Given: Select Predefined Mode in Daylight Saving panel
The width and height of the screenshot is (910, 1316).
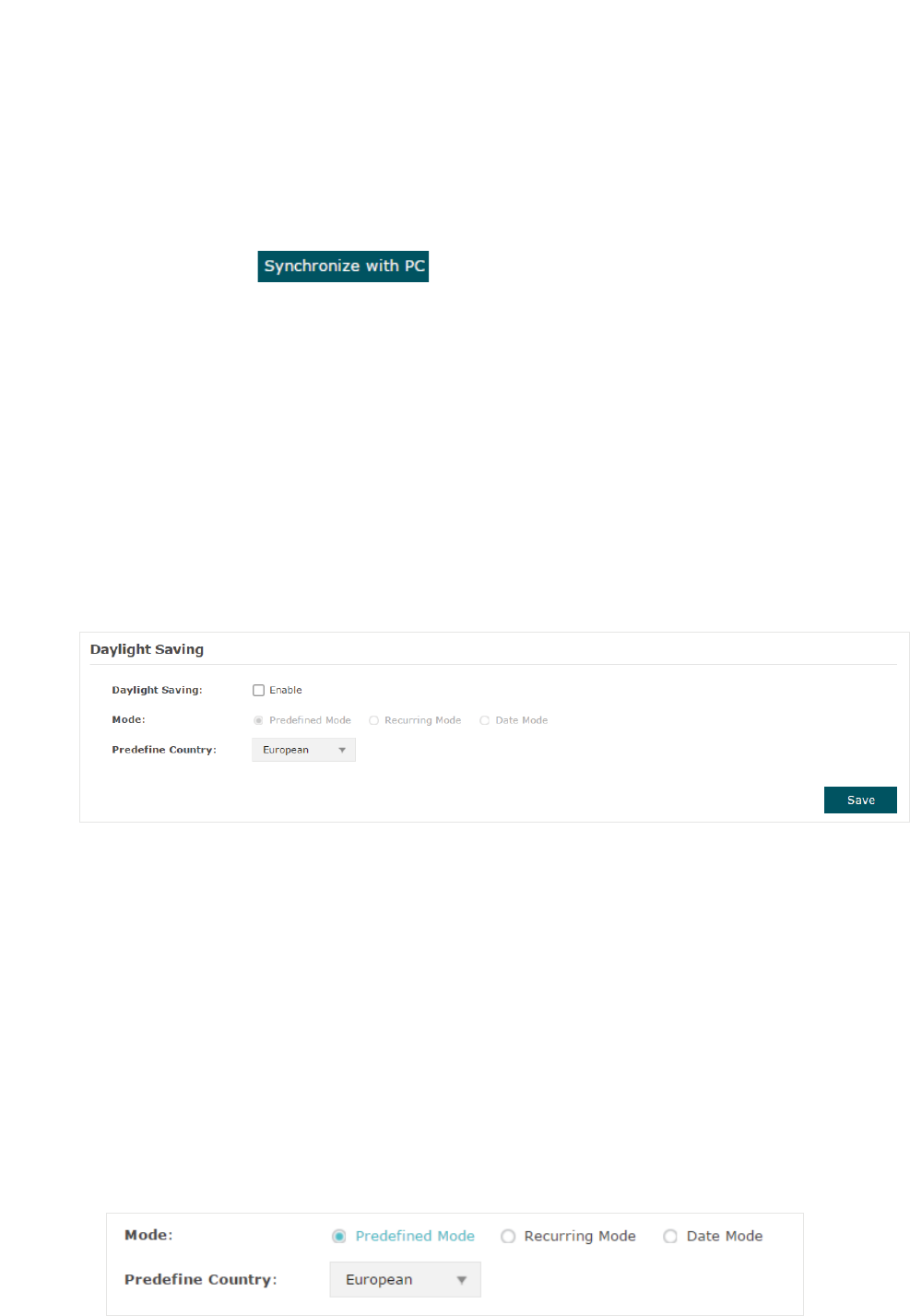Looking at the screenshot, I should (258, 720).
